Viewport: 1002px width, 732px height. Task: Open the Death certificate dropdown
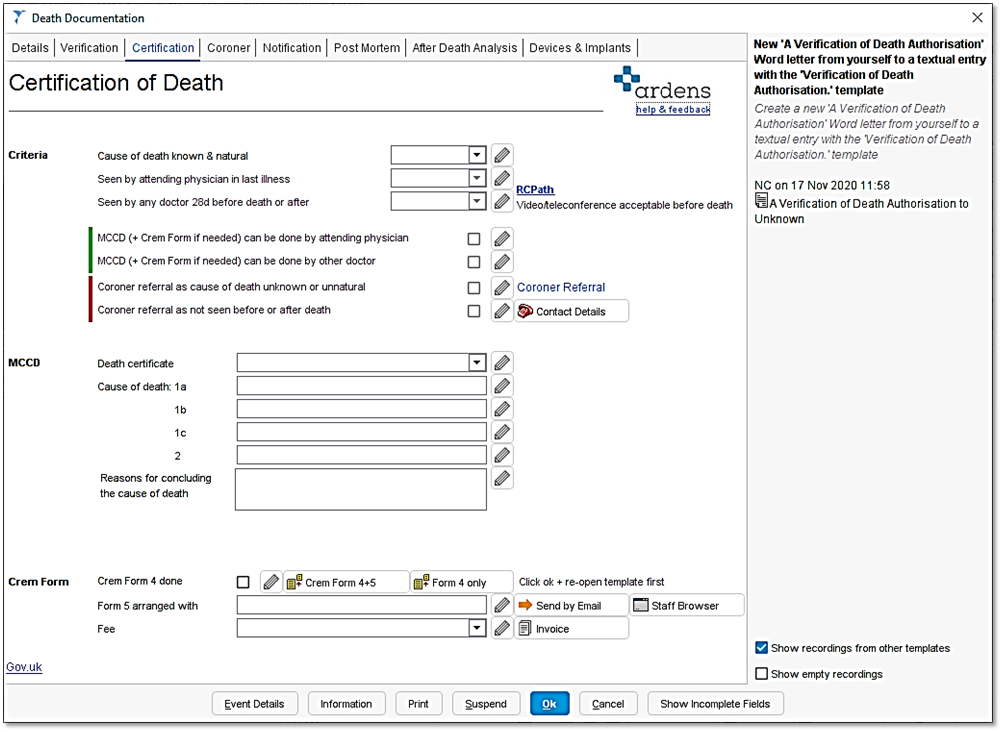point(479,362)
